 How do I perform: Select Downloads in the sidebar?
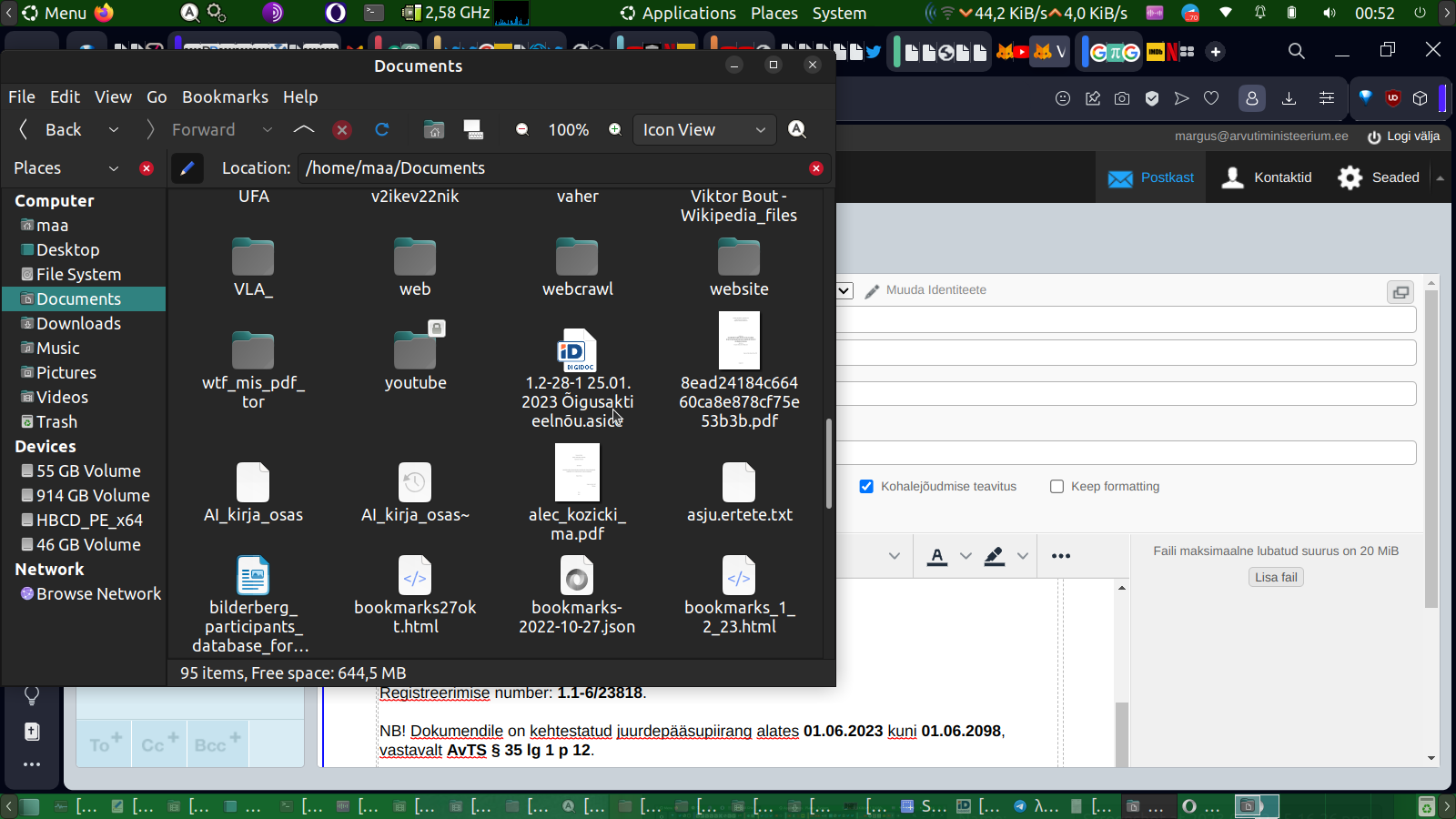[78, 324]
